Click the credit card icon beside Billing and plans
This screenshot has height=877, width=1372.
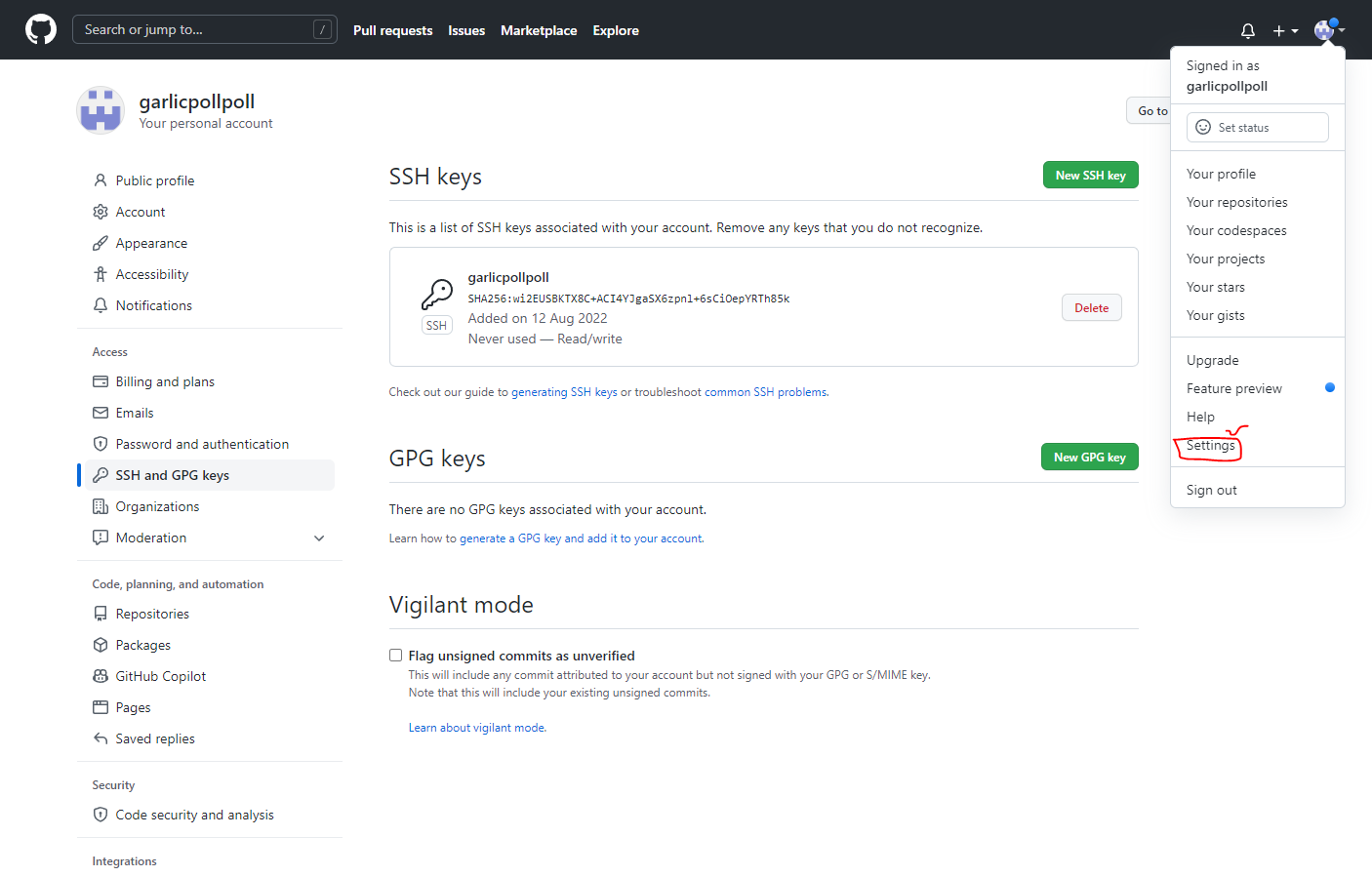(x=101, y=381)
